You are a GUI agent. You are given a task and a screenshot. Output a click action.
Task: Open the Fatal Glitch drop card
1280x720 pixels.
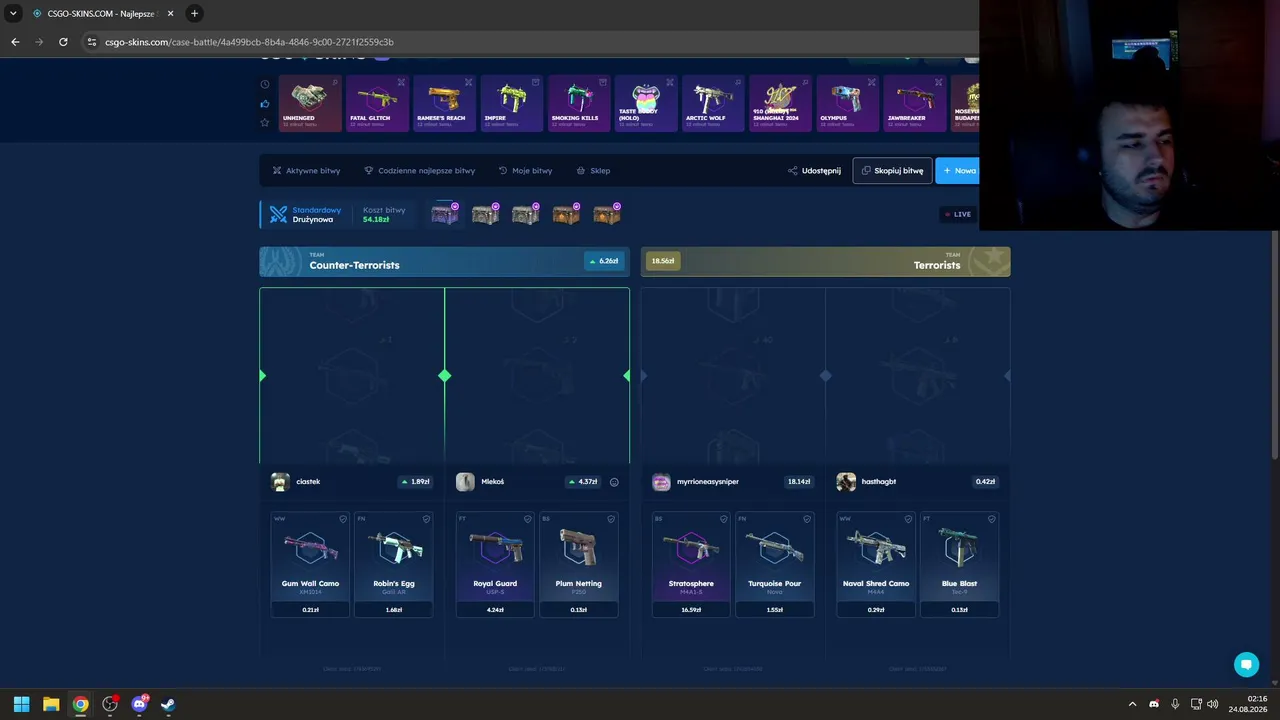pos(377,103)
